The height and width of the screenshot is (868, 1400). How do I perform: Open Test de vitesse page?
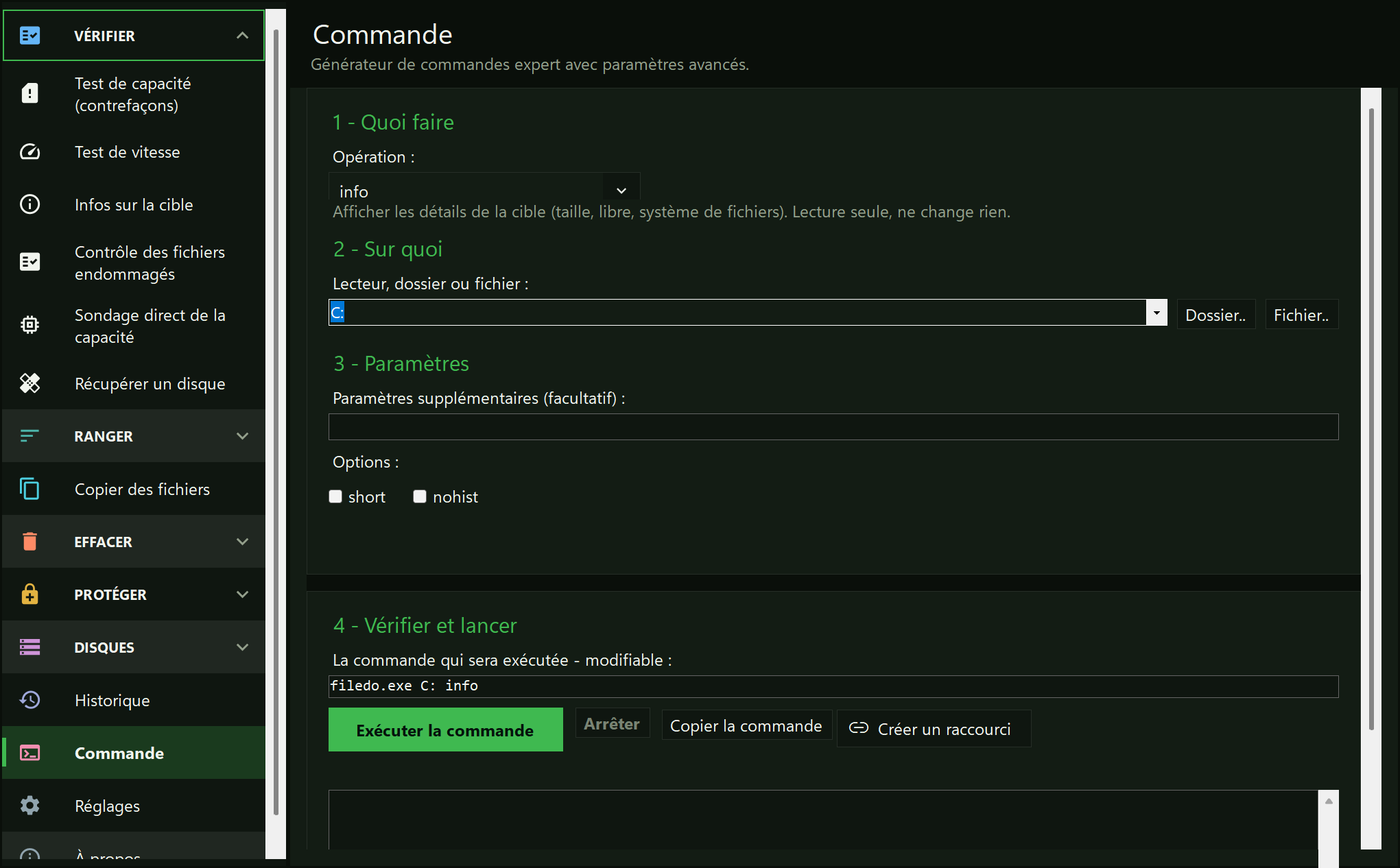click(x=134, y=152)
